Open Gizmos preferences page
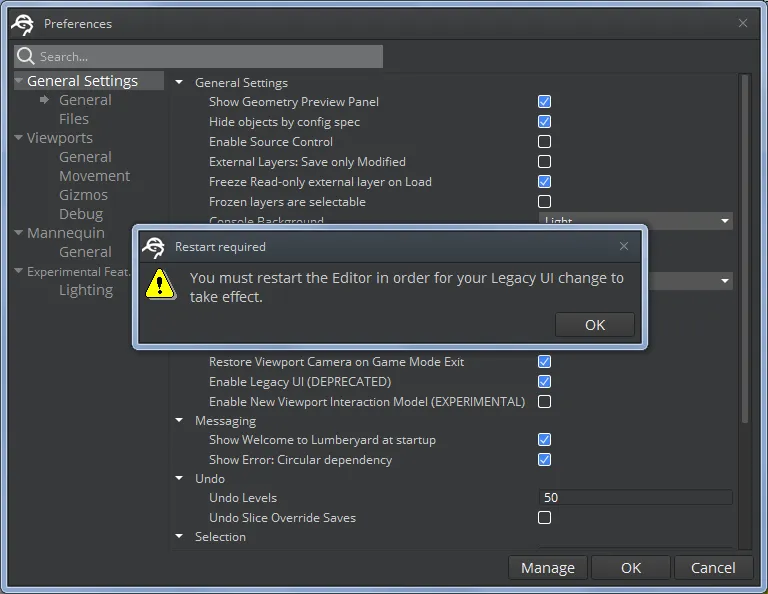Image resolution: width=768 pixels, height=594 pixels. (83, 195)
